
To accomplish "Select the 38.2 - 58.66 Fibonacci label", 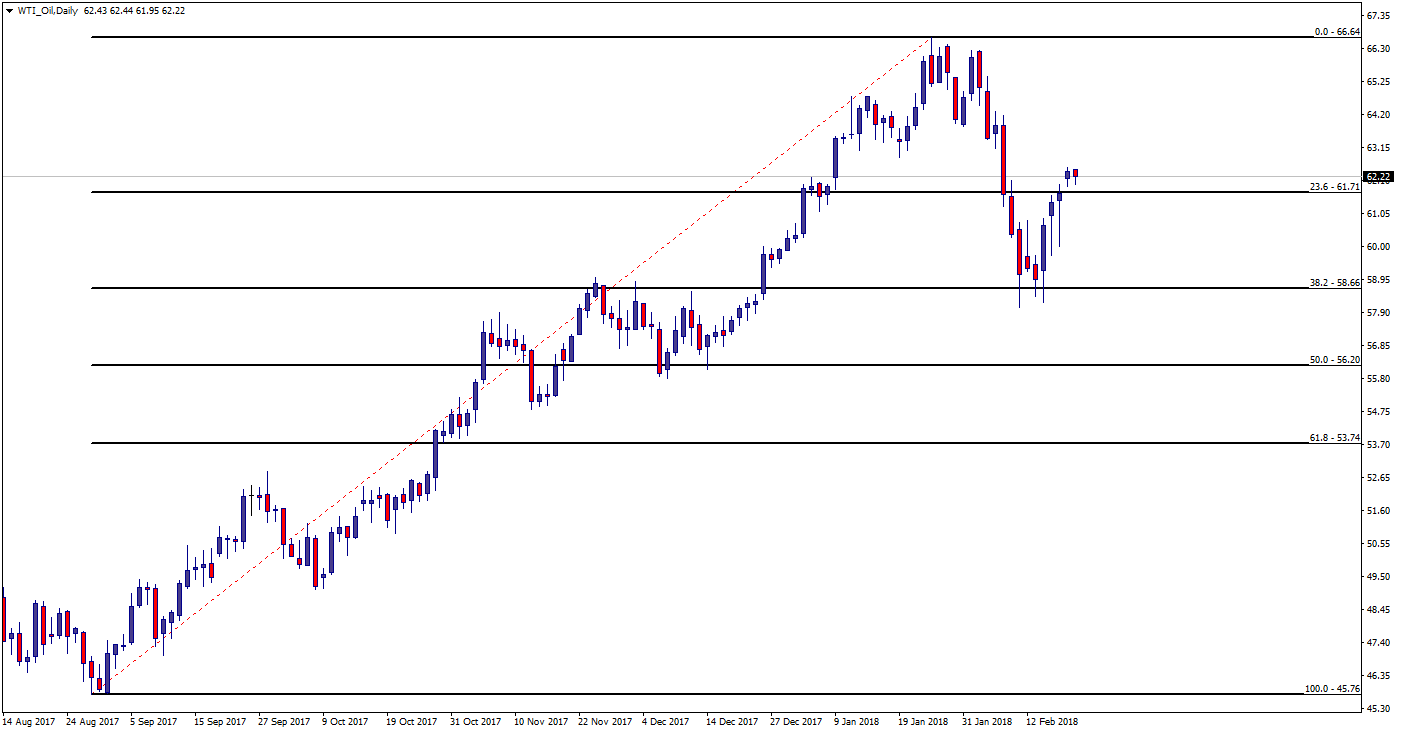I will [1335, 283].
